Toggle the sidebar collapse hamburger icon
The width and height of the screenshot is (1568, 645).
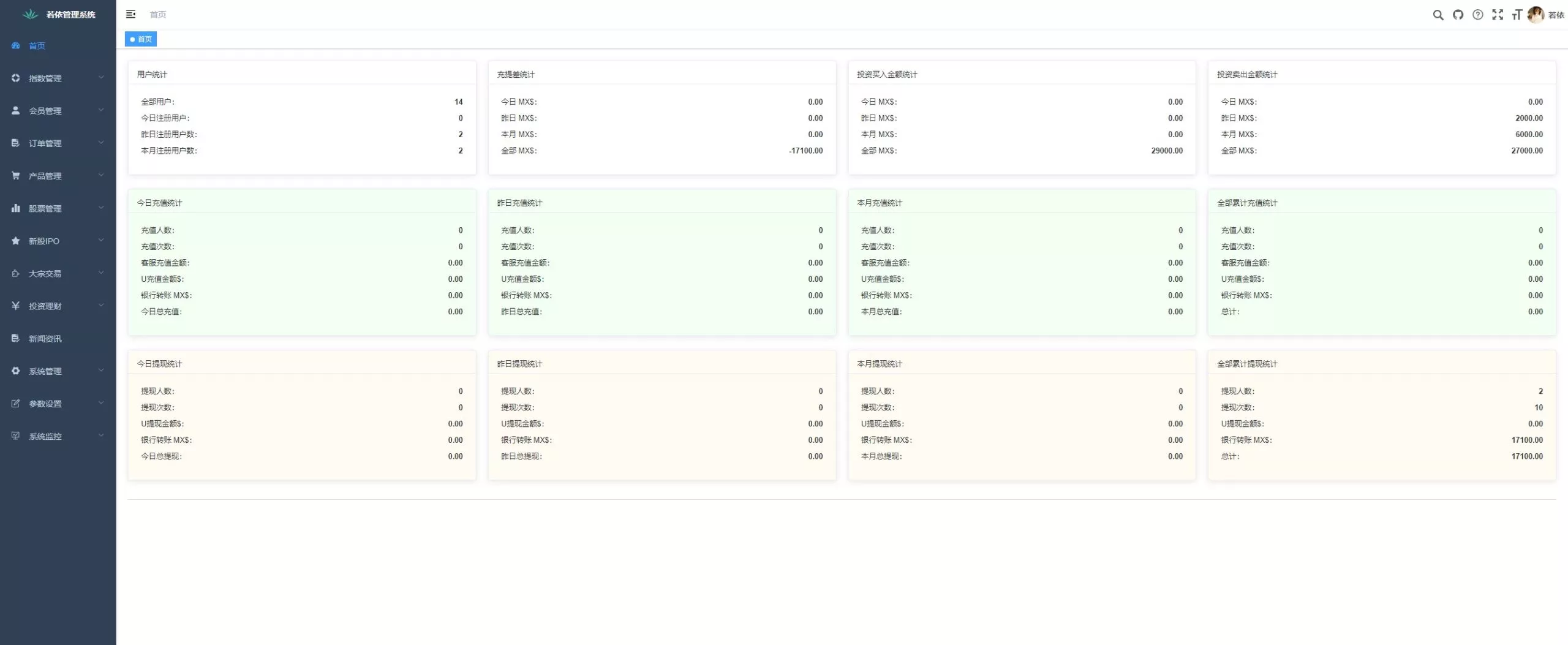click(130, 14)
